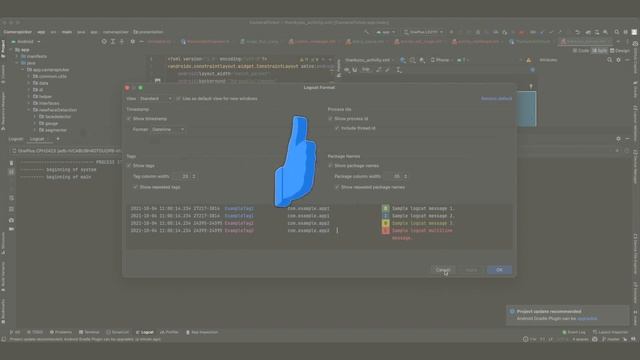Image resolution: width=640 pixels, height=360 pixels.
Task: Open the Terminal tool window tab
Action: click(x=89, y=332)
